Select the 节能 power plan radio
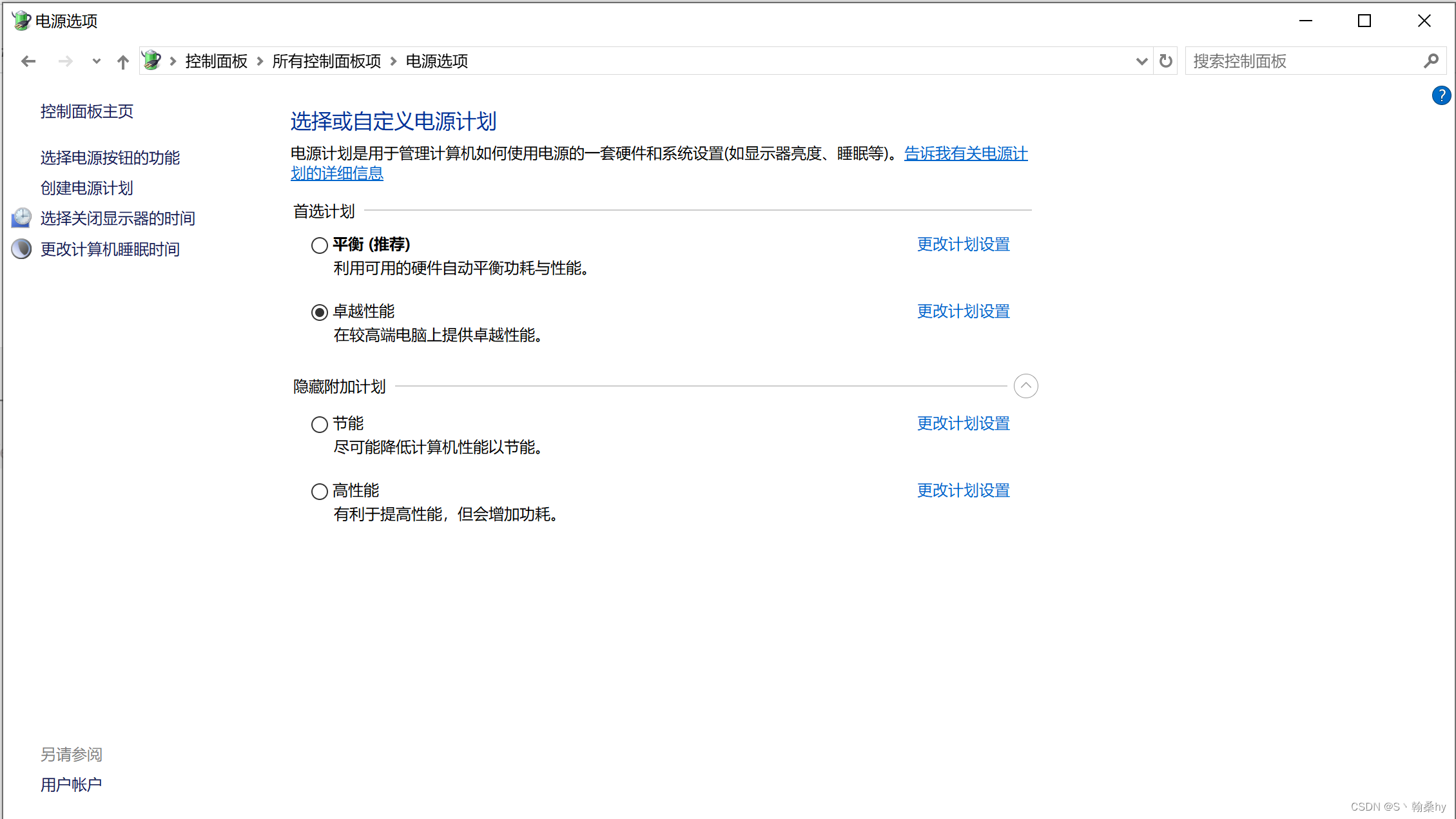 [319, 425]
